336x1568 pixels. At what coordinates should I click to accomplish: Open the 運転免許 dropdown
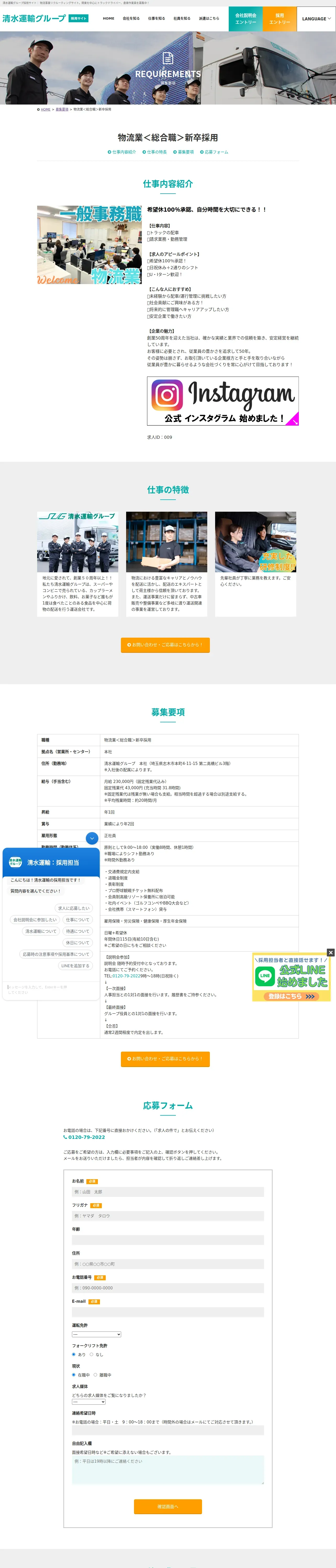(x=96, y=1334)
